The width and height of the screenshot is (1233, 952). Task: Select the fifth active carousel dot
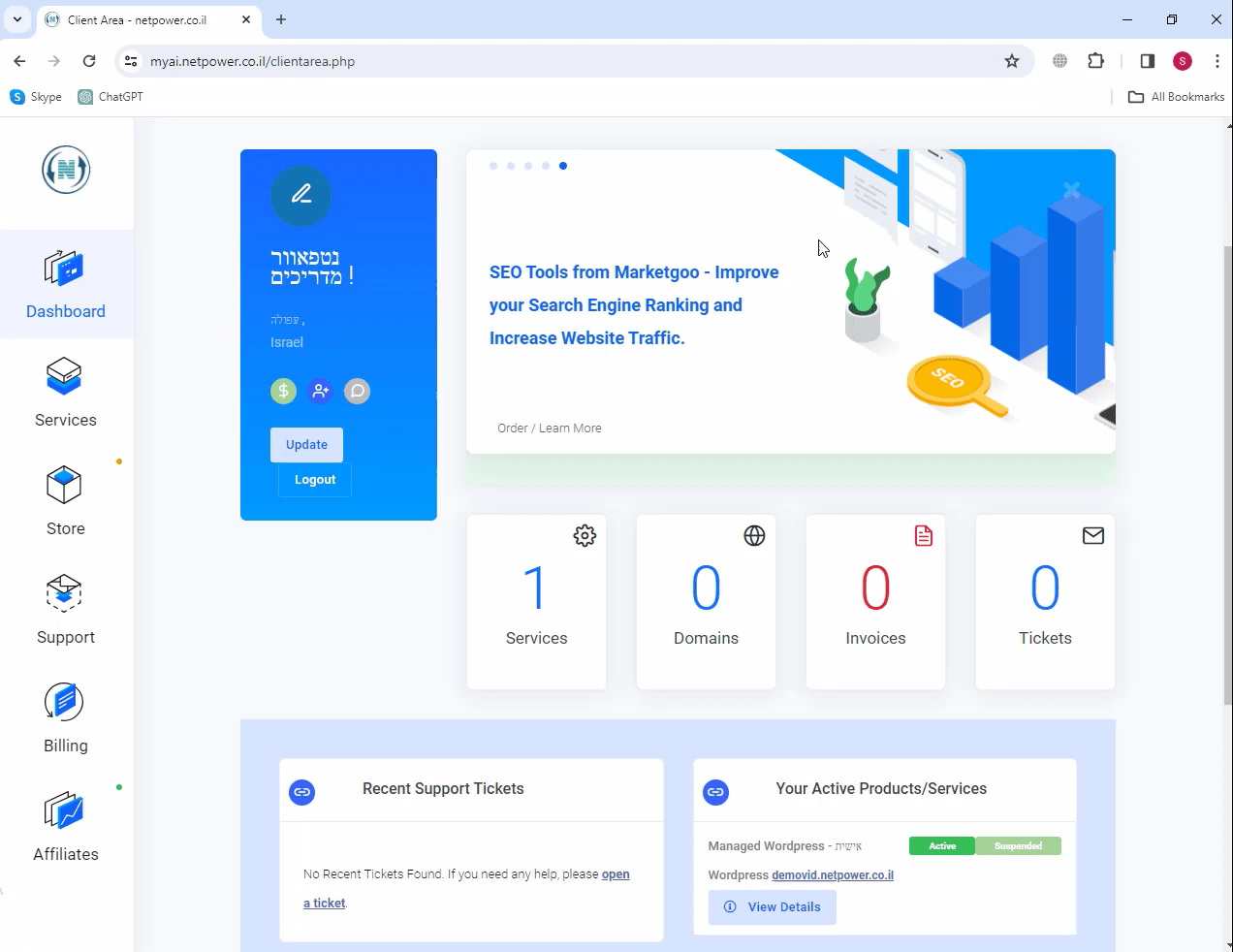click(x=563, y=166)
